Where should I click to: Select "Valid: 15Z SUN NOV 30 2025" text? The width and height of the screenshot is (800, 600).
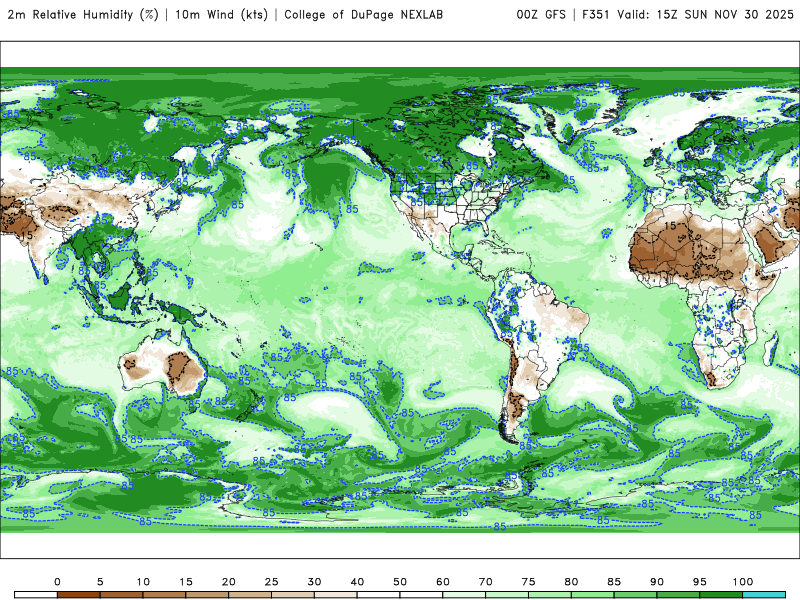(x=705, y=15)
